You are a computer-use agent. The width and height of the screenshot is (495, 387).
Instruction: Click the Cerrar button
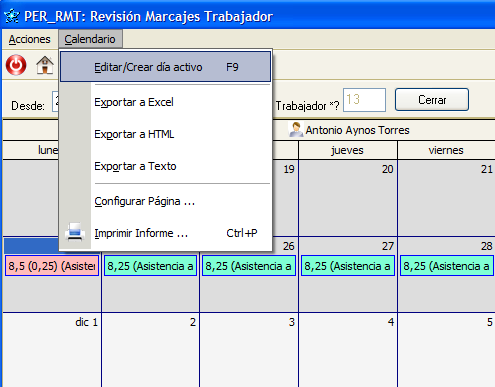pyautogui.click(x=432, y=99)
